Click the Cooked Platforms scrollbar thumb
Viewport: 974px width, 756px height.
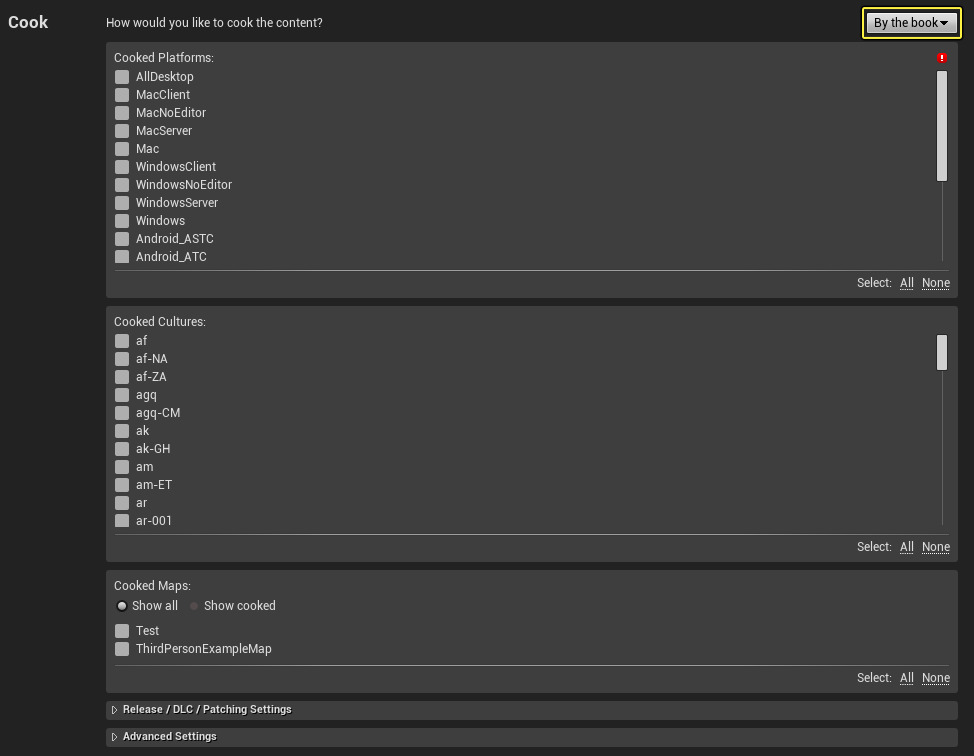[x=942, y=125]
